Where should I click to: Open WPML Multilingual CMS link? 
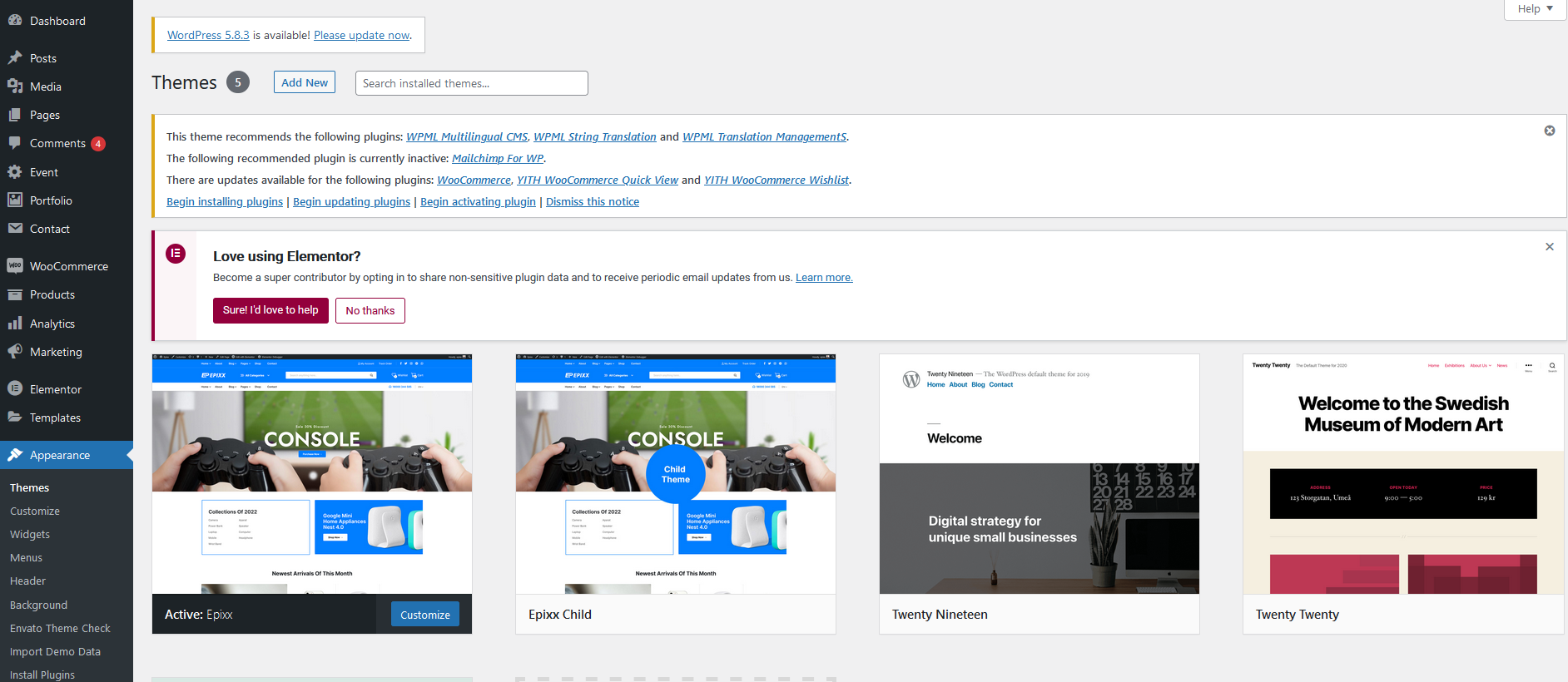(x=467, y=136)
